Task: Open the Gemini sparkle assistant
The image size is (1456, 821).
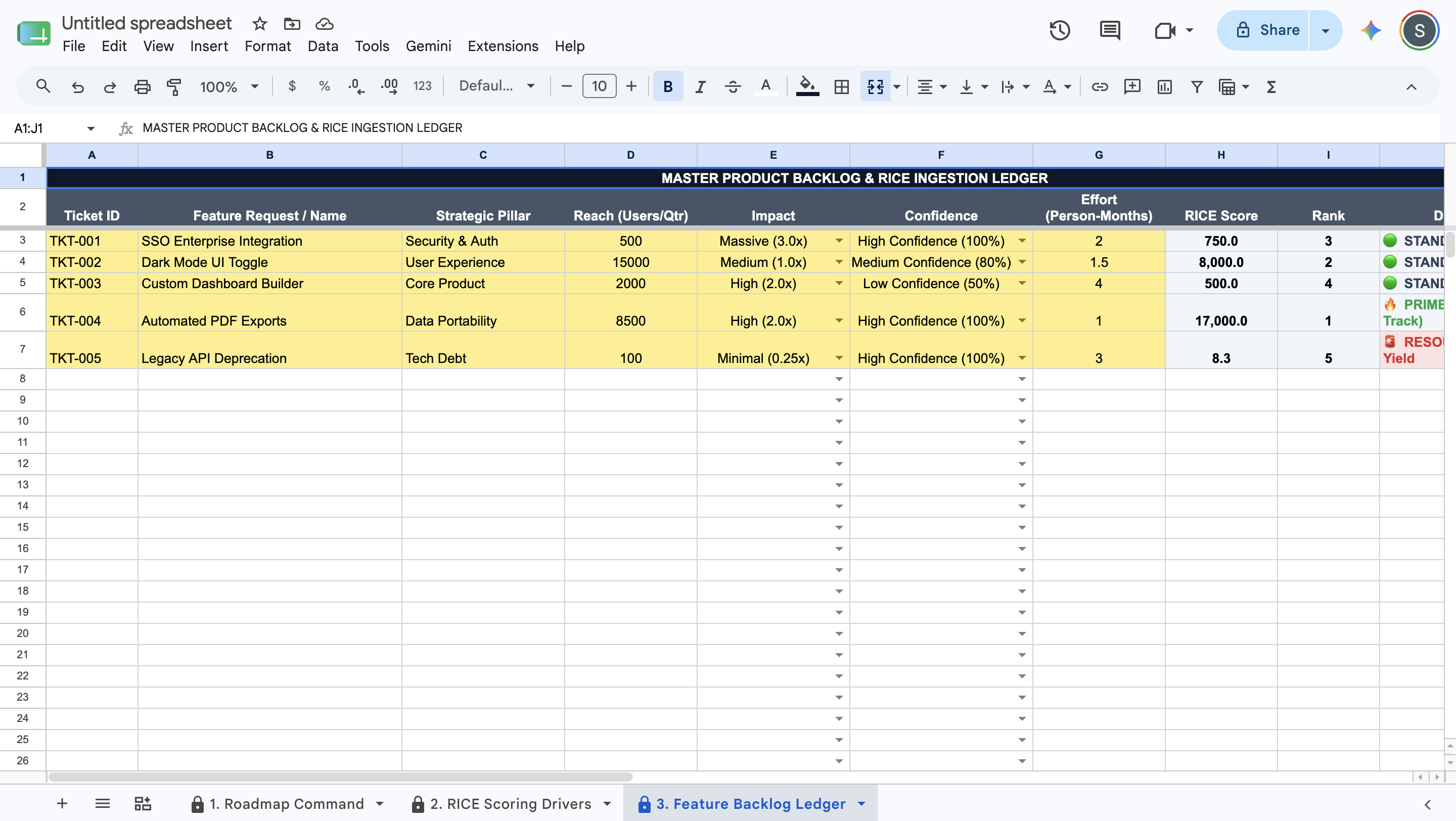Action: click(1371, 30)
